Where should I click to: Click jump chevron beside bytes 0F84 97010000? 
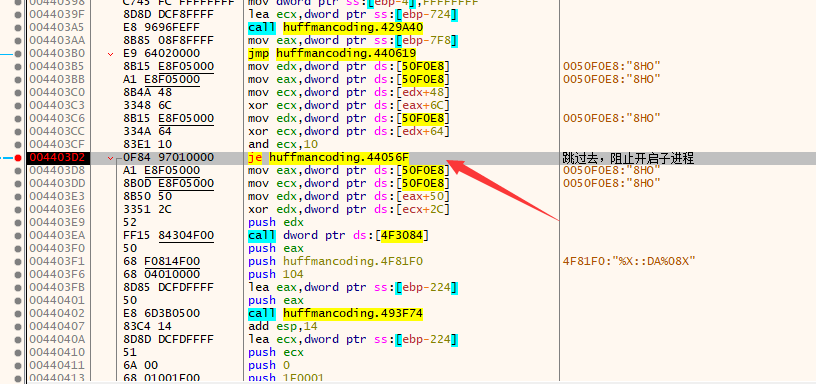[110, 158]
